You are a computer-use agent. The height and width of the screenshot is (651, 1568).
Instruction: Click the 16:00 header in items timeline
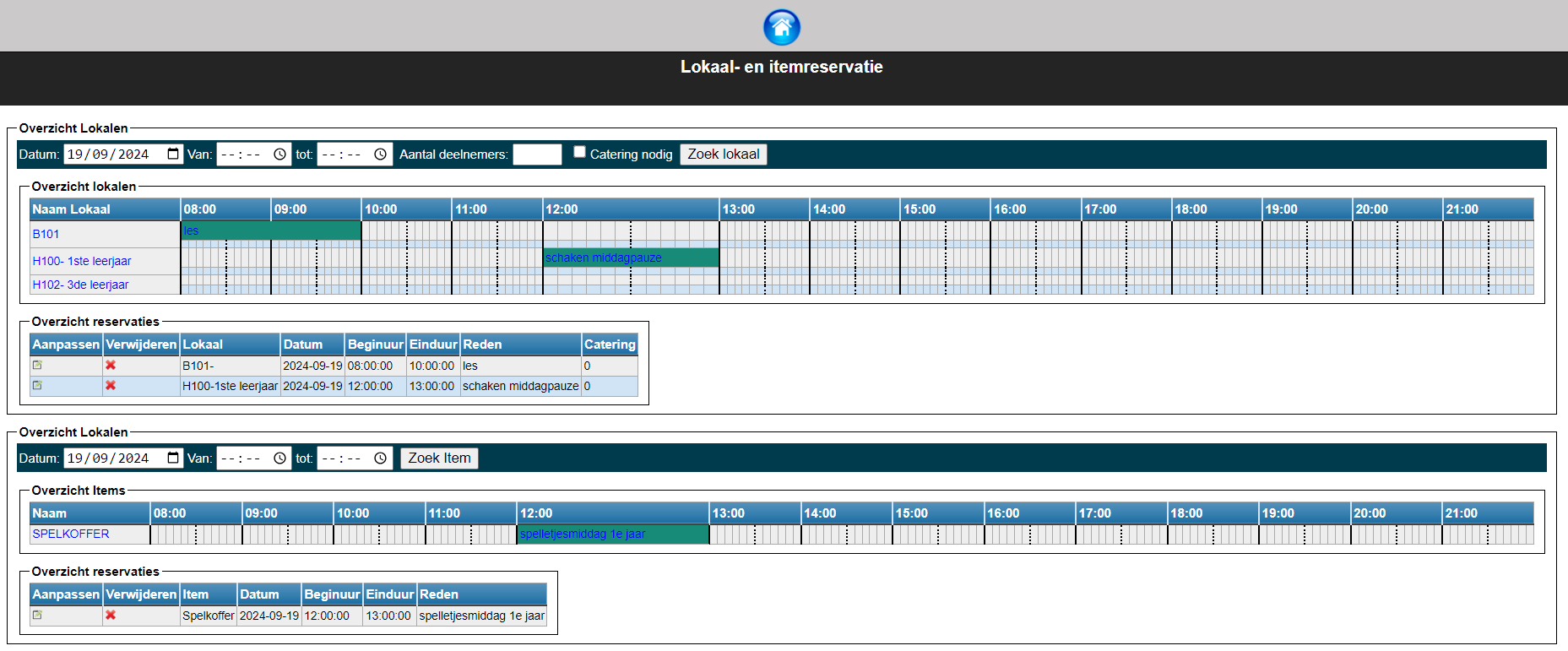1030,513
